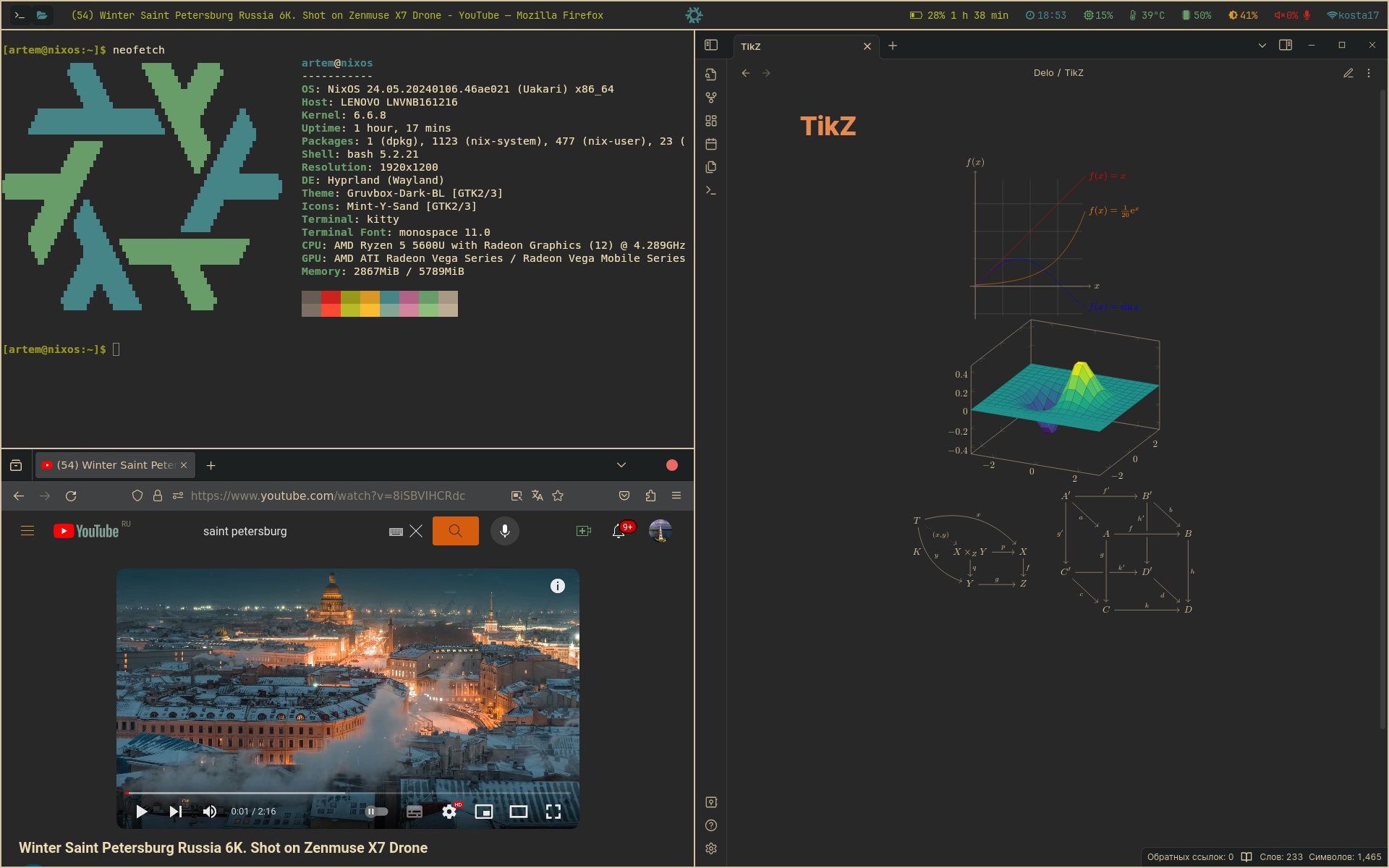The height and width of the screenshot is (868, 1389).
Task: Open YouTube virtual keyboard icon
Action: [x=396, y=532]
